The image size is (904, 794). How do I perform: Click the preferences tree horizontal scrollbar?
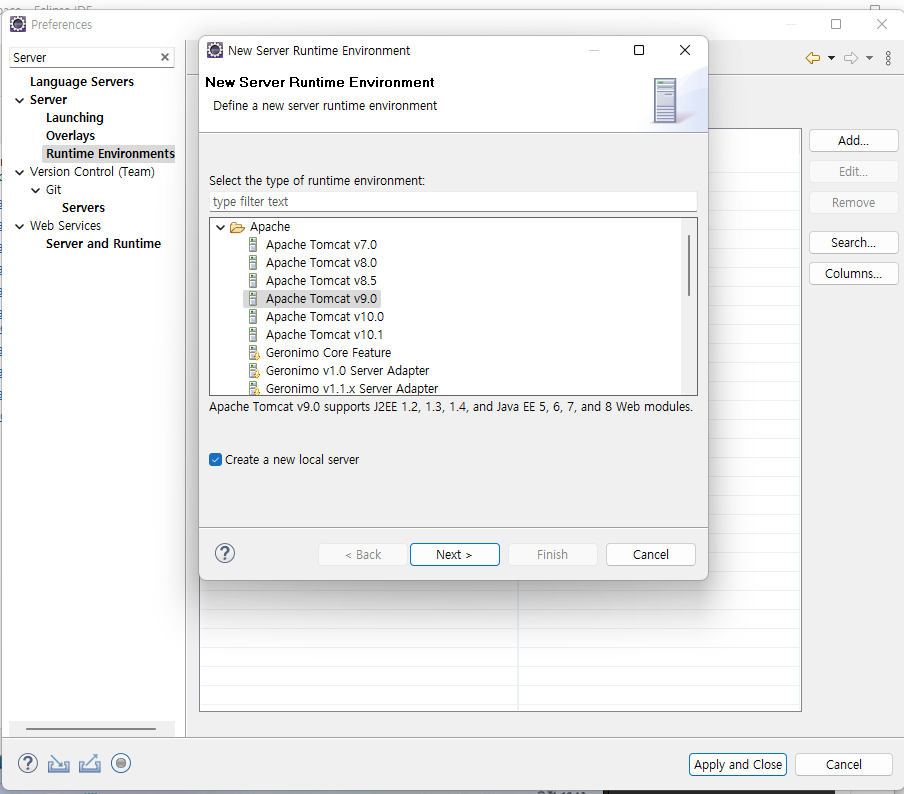[x=91, y=729]
